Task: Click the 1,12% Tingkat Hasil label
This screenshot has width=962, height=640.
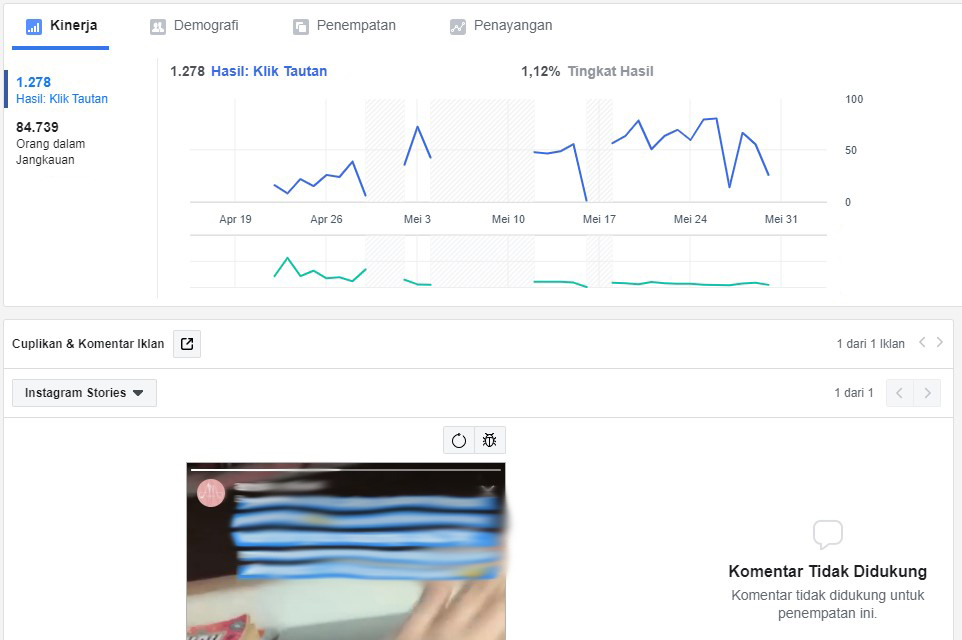Action: point(587,71)
